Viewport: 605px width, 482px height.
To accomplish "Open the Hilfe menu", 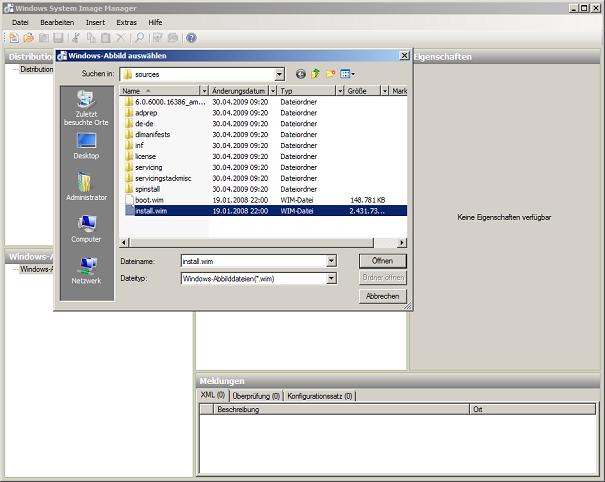I will click(155, 22).
